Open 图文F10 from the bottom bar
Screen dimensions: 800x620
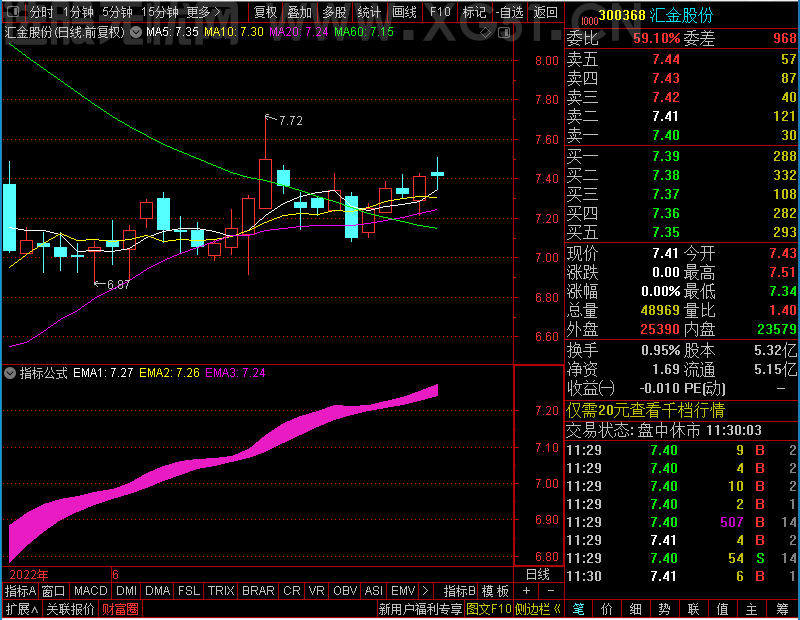[x=489, y=609]
